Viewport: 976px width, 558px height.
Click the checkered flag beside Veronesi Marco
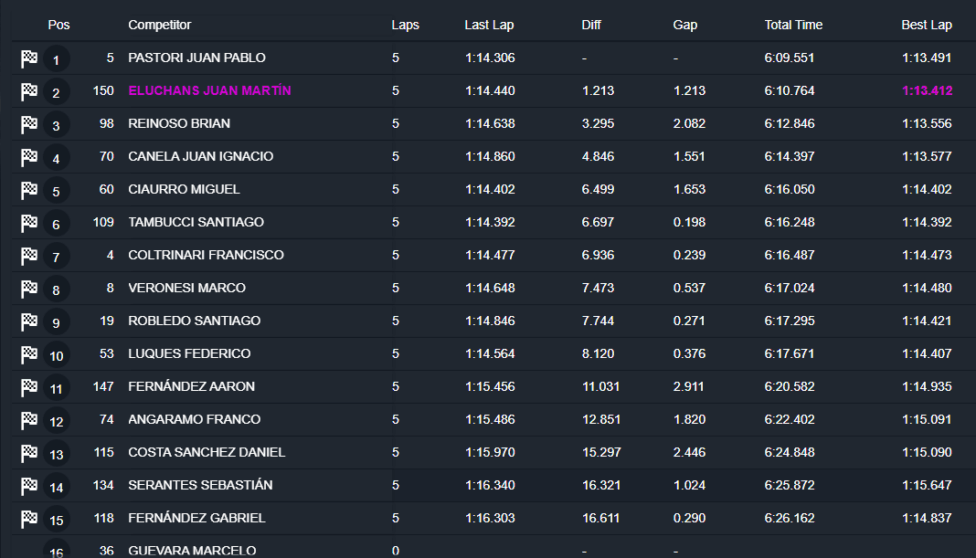click(x=29, y=288)
